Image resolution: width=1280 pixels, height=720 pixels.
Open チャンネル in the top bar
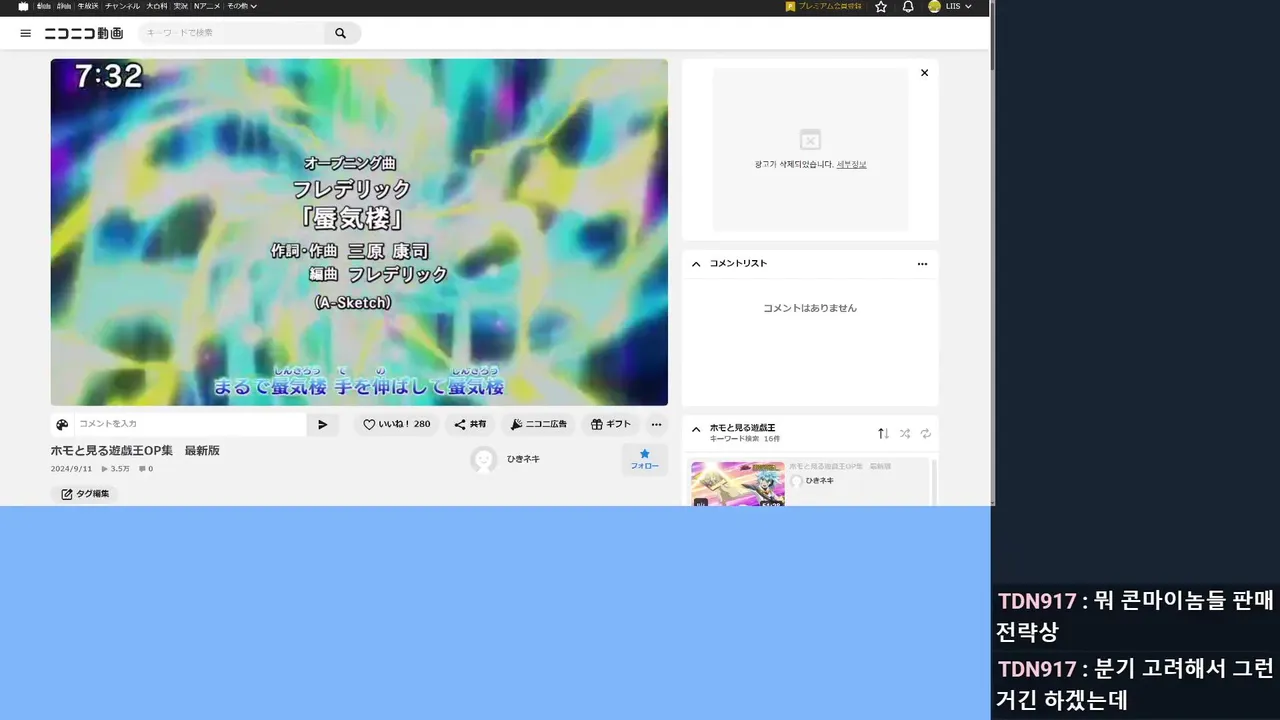(x=123, y=6)
